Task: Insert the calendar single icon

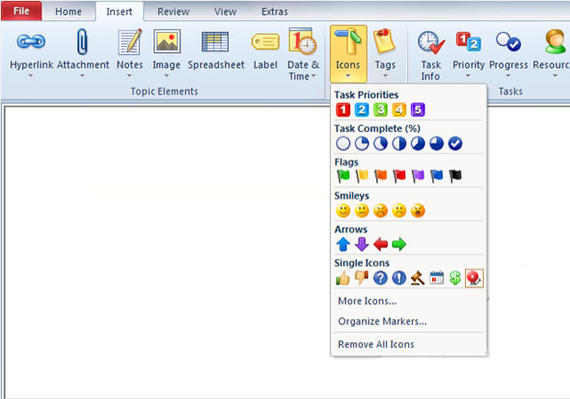Action: pos(437,278)
